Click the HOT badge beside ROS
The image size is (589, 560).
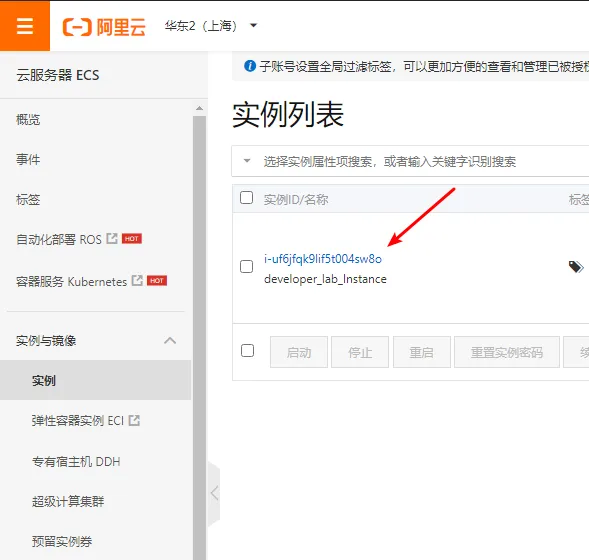click(x=132, y=239)
